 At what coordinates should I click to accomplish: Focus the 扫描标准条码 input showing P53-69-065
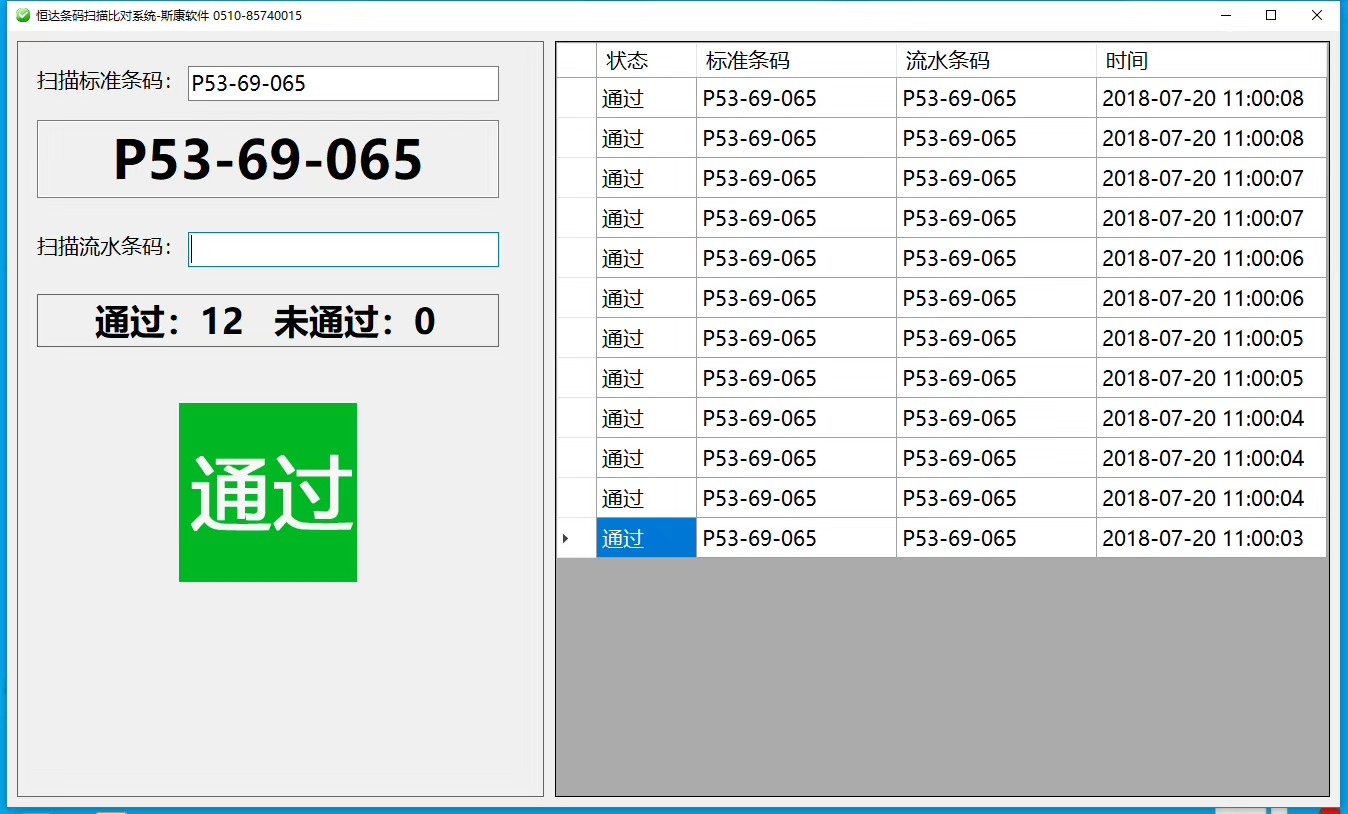[x=343, y=83]
